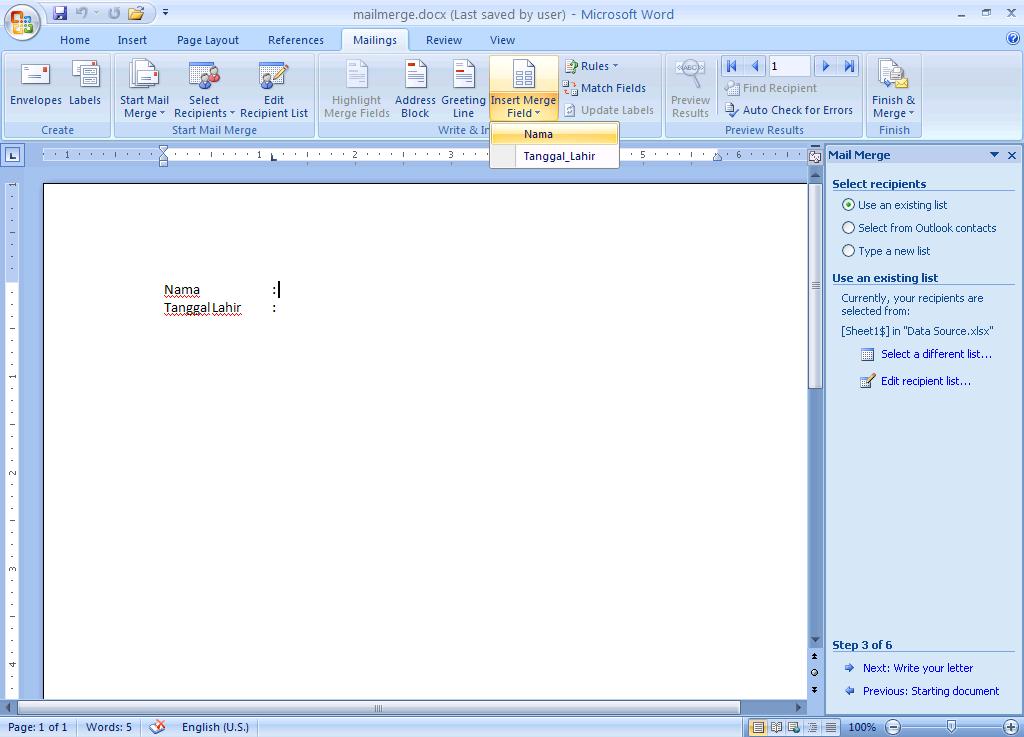Click Words: 5 count in status bar

pos(108,727)
